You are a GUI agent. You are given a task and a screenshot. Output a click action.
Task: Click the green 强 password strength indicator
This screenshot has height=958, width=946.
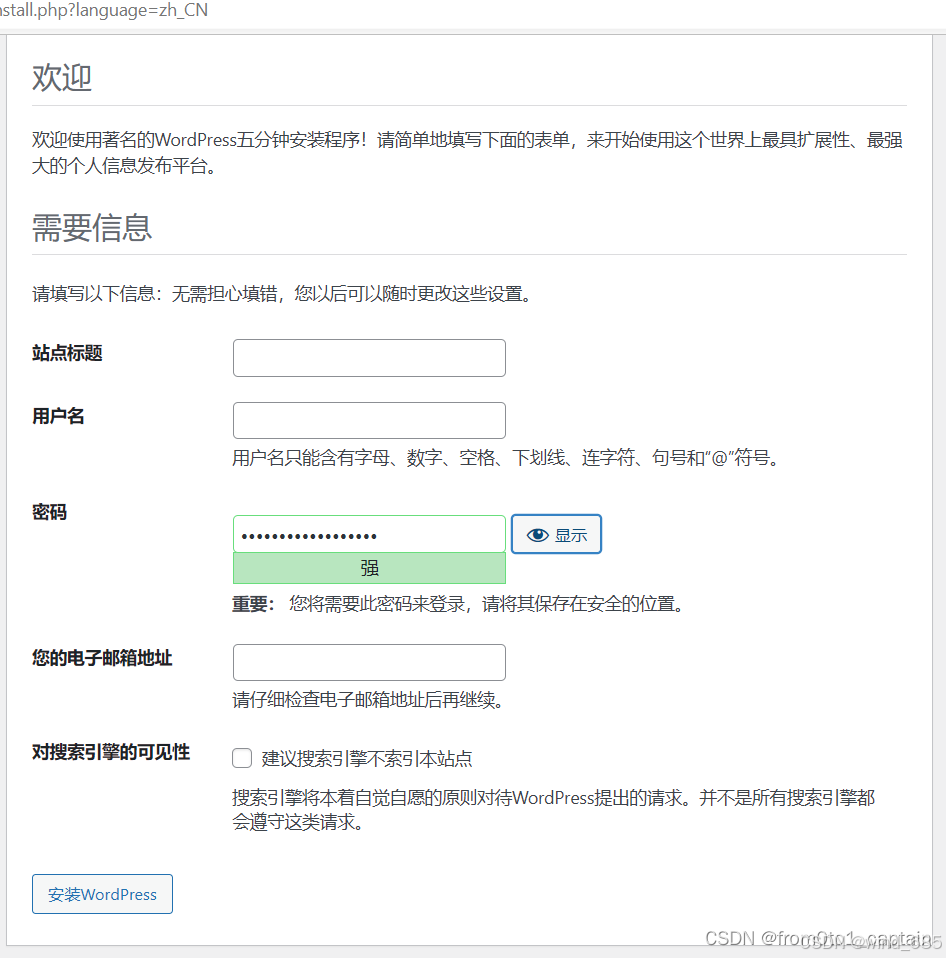369,568
